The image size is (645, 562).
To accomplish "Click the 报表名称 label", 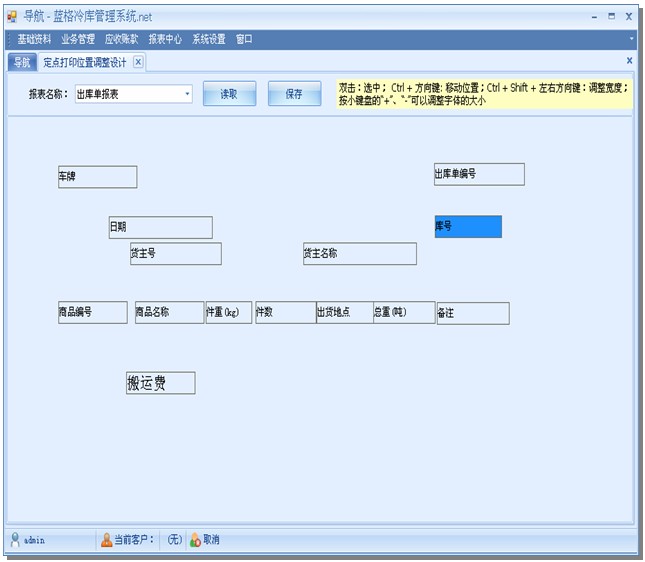I will 48,94.
